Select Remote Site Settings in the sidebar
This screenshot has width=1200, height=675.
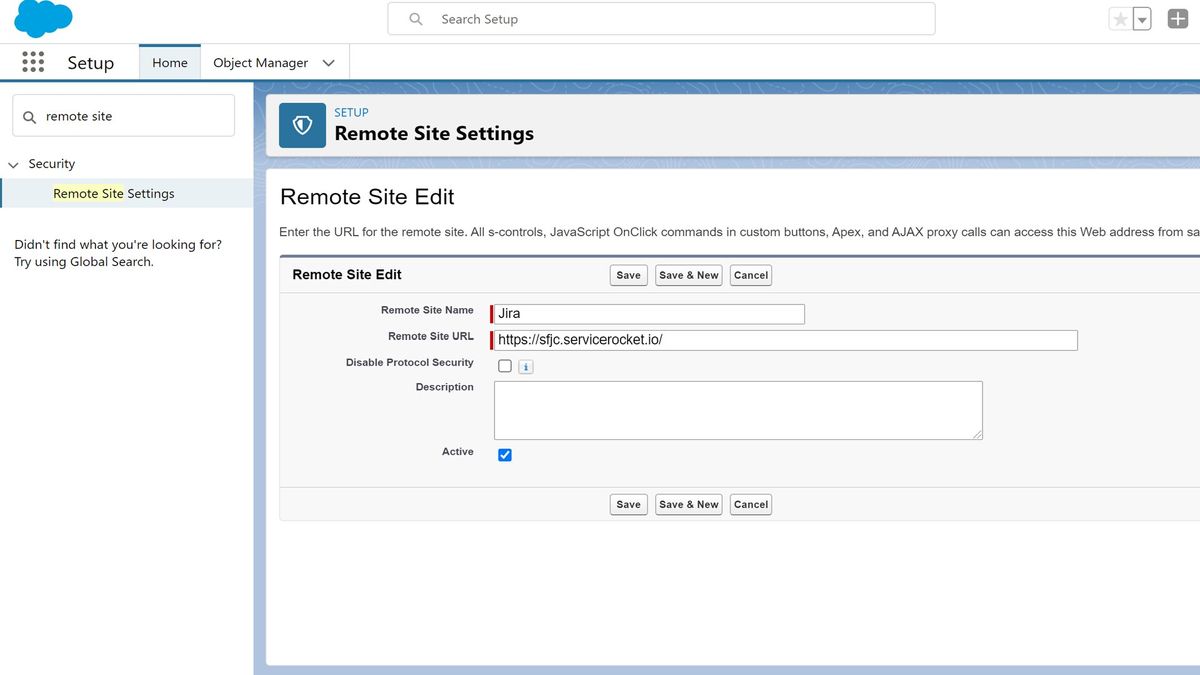click(114, 193)
